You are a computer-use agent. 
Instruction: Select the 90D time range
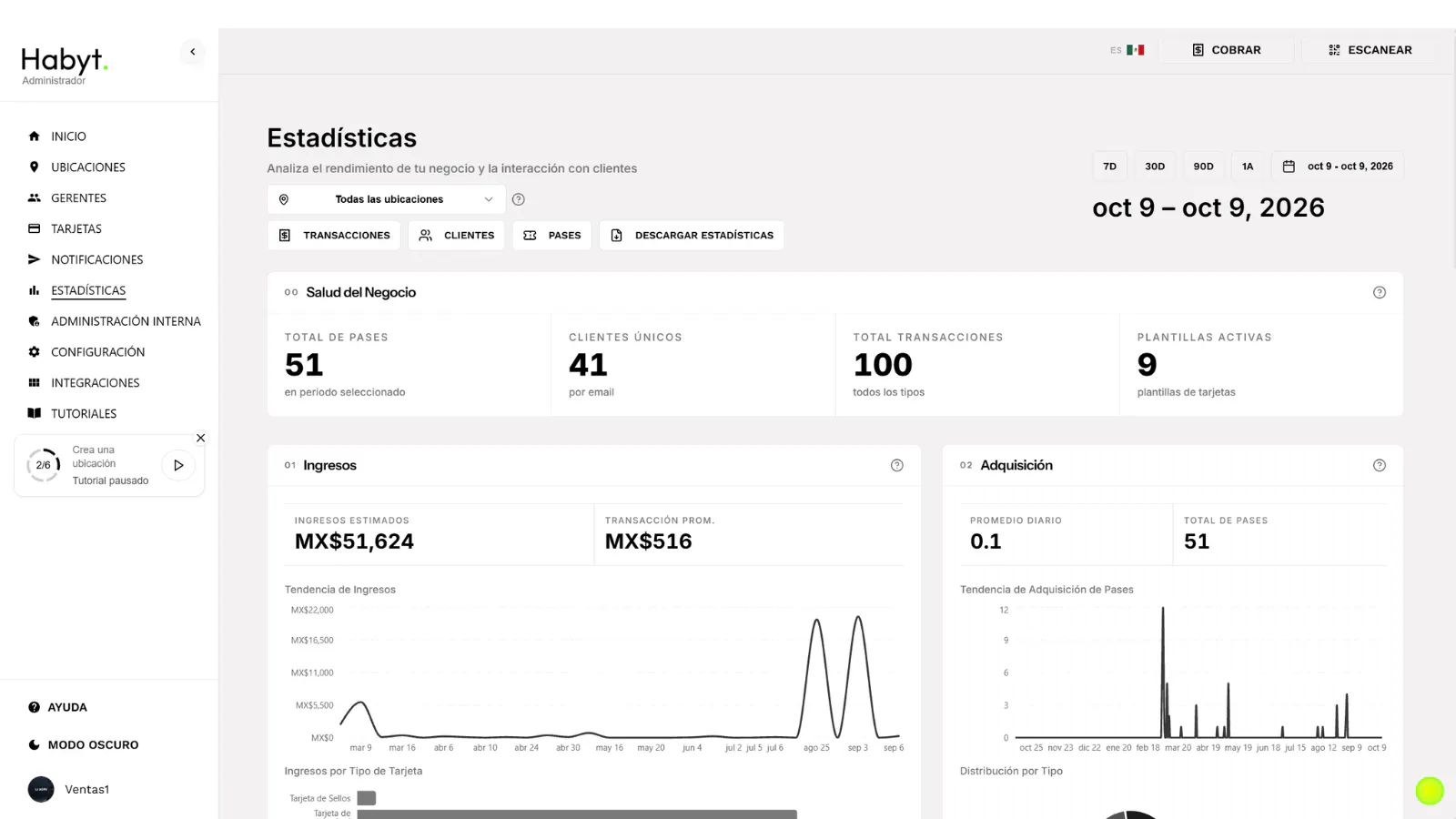pos(1204,167)
